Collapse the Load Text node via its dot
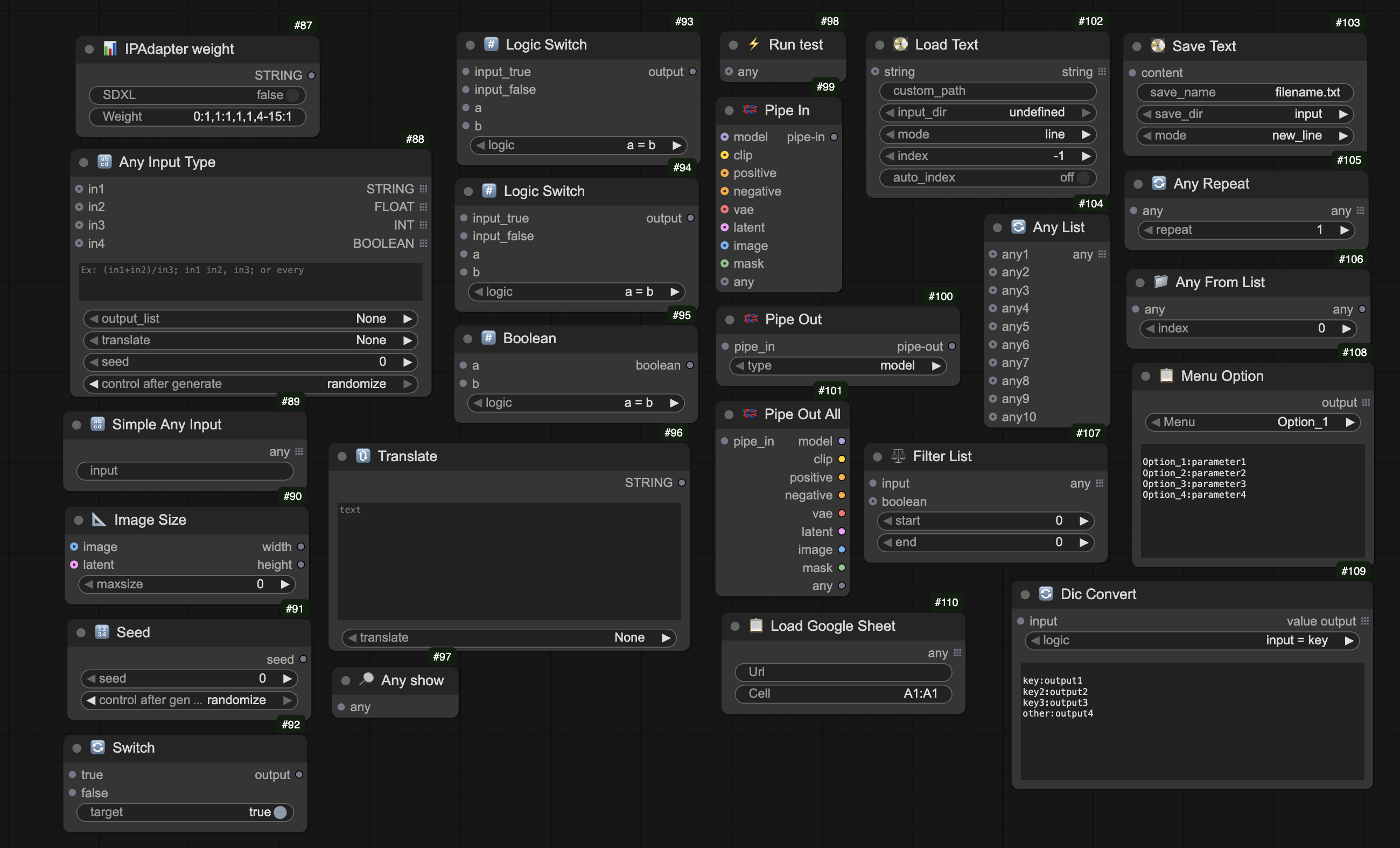Screen dimensions: 1400x848 click(879, 45)
